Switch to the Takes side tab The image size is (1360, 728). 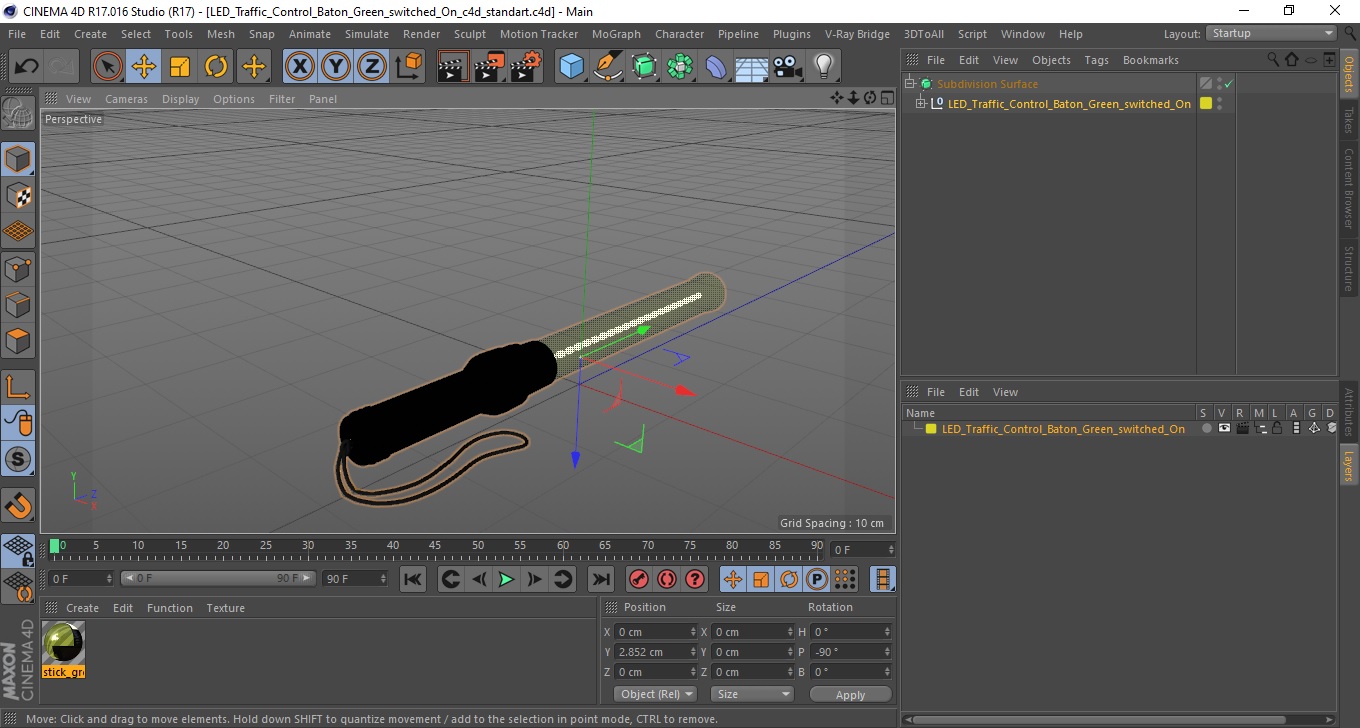pos(1349,120)
